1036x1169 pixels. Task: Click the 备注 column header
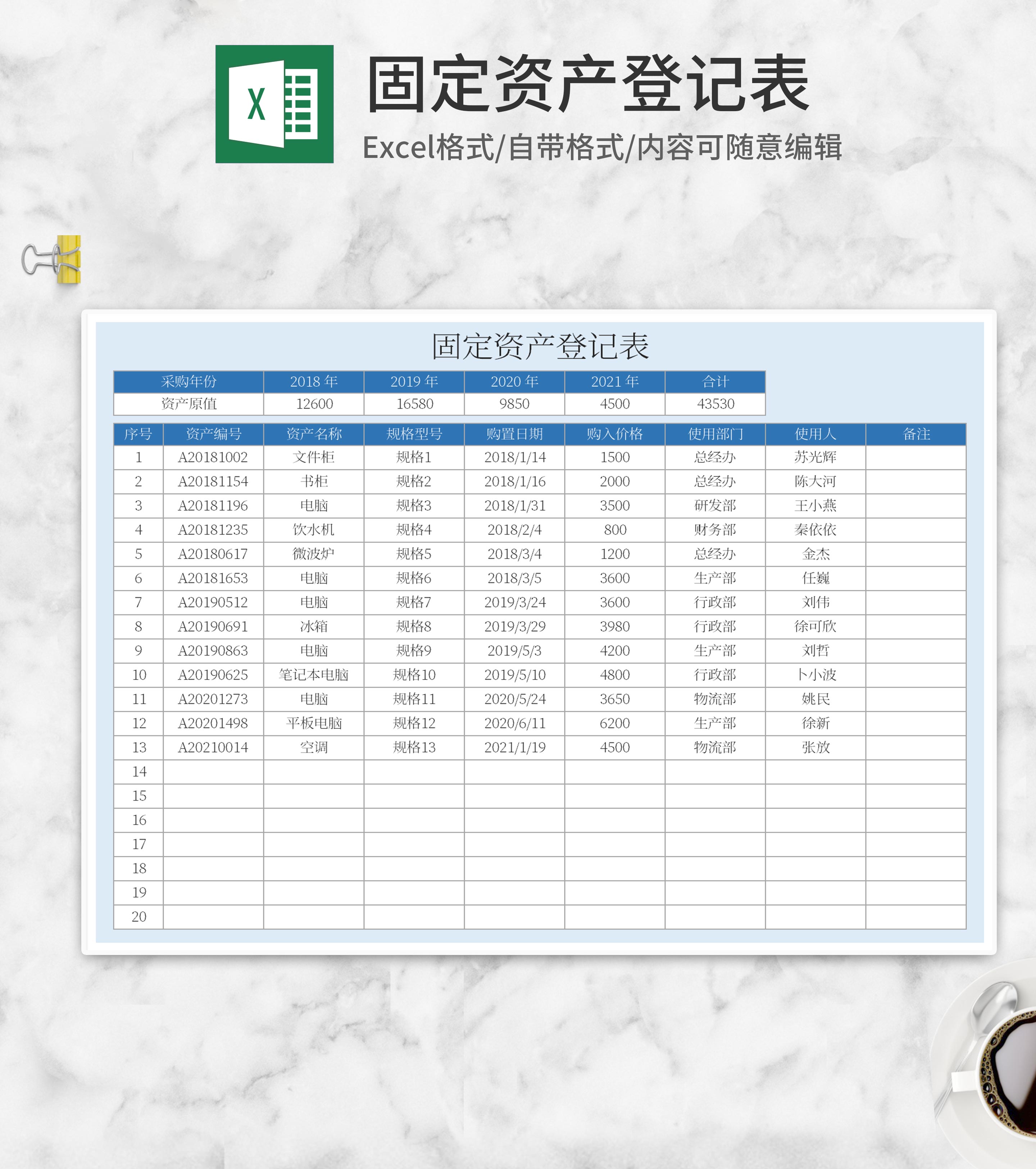click(916, 434)
